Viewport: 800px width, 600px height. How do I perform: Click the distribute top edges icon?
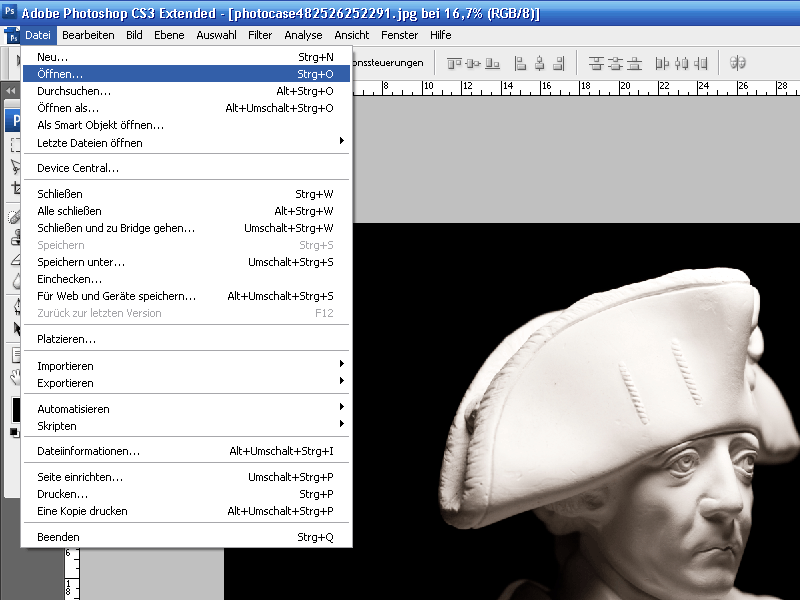click(x=596, y=63)
